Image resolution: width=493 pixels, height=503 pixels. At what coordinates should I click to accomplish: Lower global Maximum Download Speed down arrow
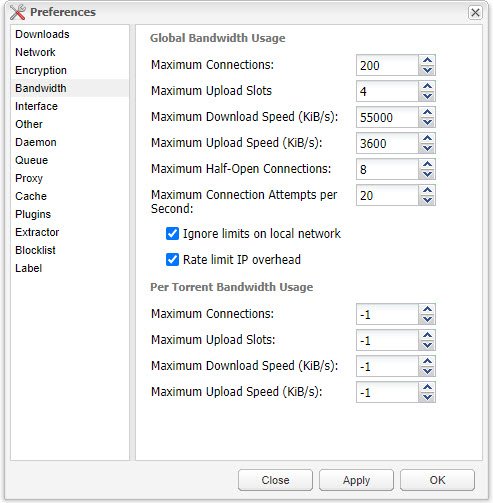click(x=427, y=122)
